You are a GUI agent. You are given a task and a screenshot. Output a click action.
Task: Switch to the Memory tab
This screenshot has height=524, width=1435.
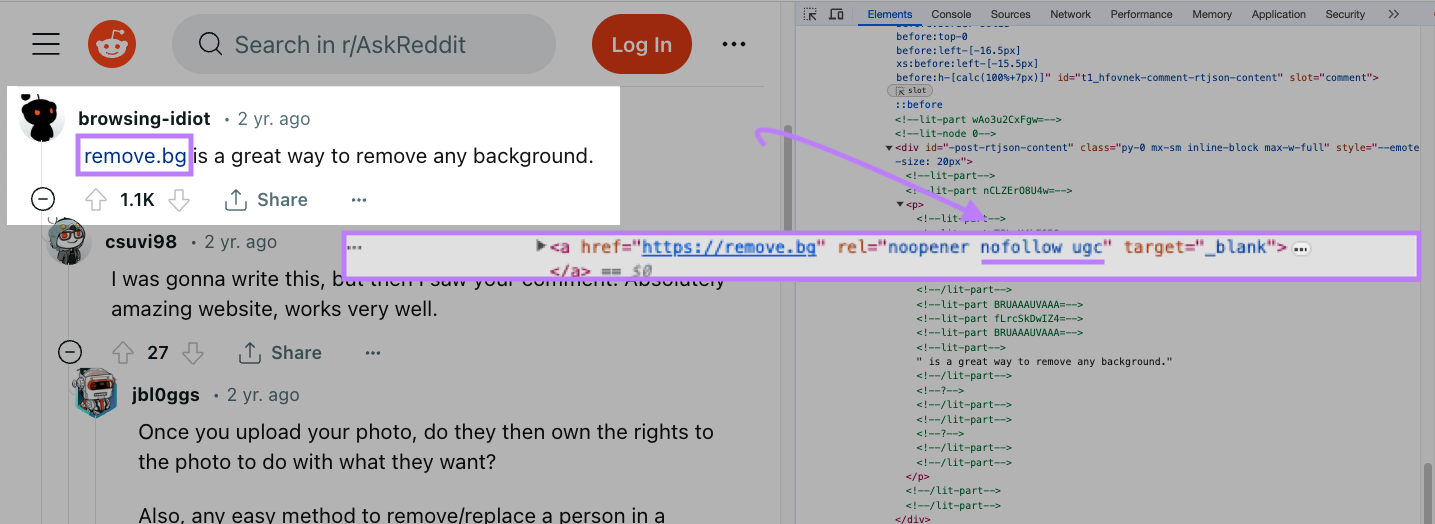(1212, 14)
